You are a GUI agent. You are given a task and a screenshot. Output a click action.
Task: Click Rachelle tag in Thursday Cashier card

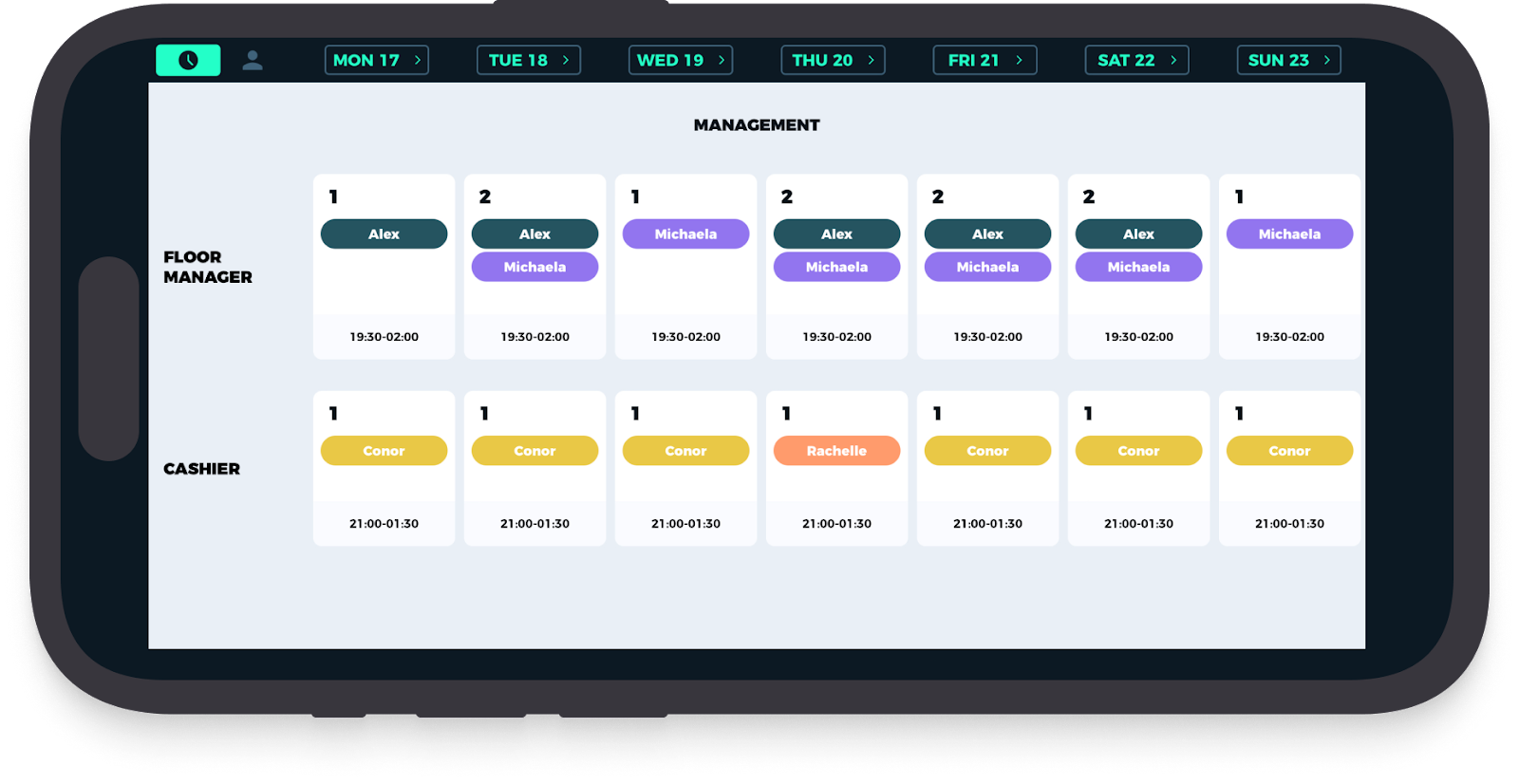click(x=836, y=451)
